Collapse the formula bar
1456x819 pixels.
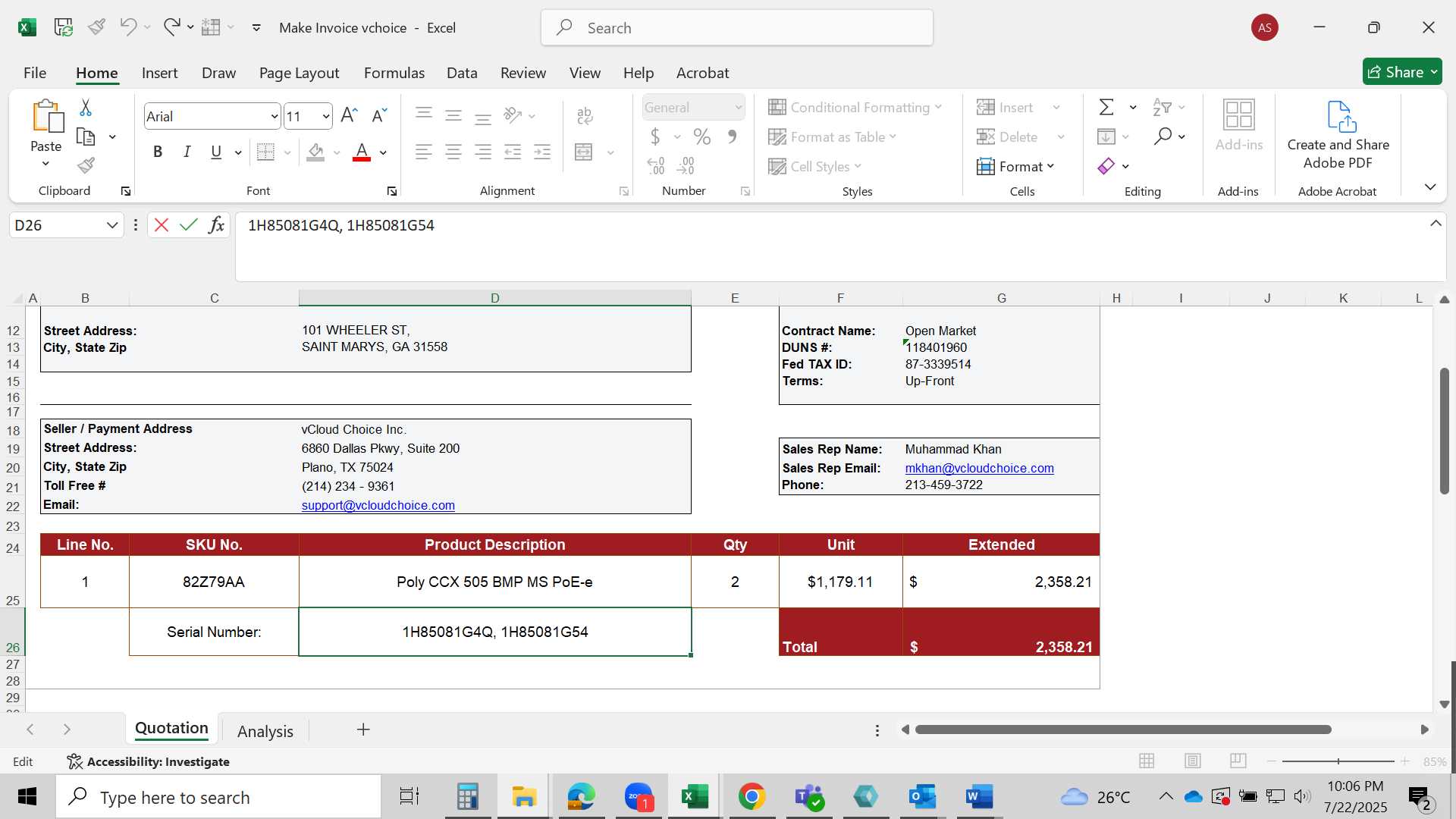pyautogui.click(x=1436, y=223)
